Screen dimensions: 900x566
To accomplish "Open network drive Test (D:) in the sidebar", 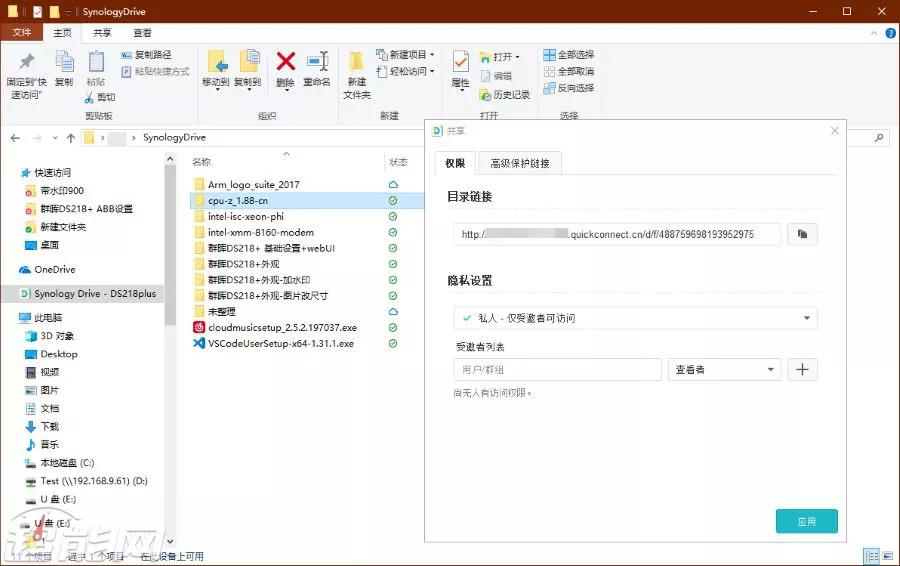I will pyautogui.click(x=94, y=481).
